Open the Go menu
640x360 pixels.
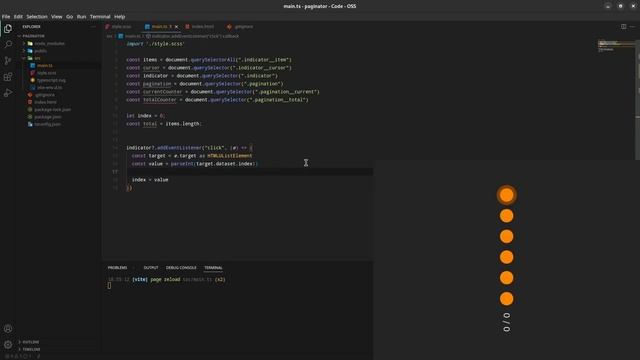click(x=70, y=17)
